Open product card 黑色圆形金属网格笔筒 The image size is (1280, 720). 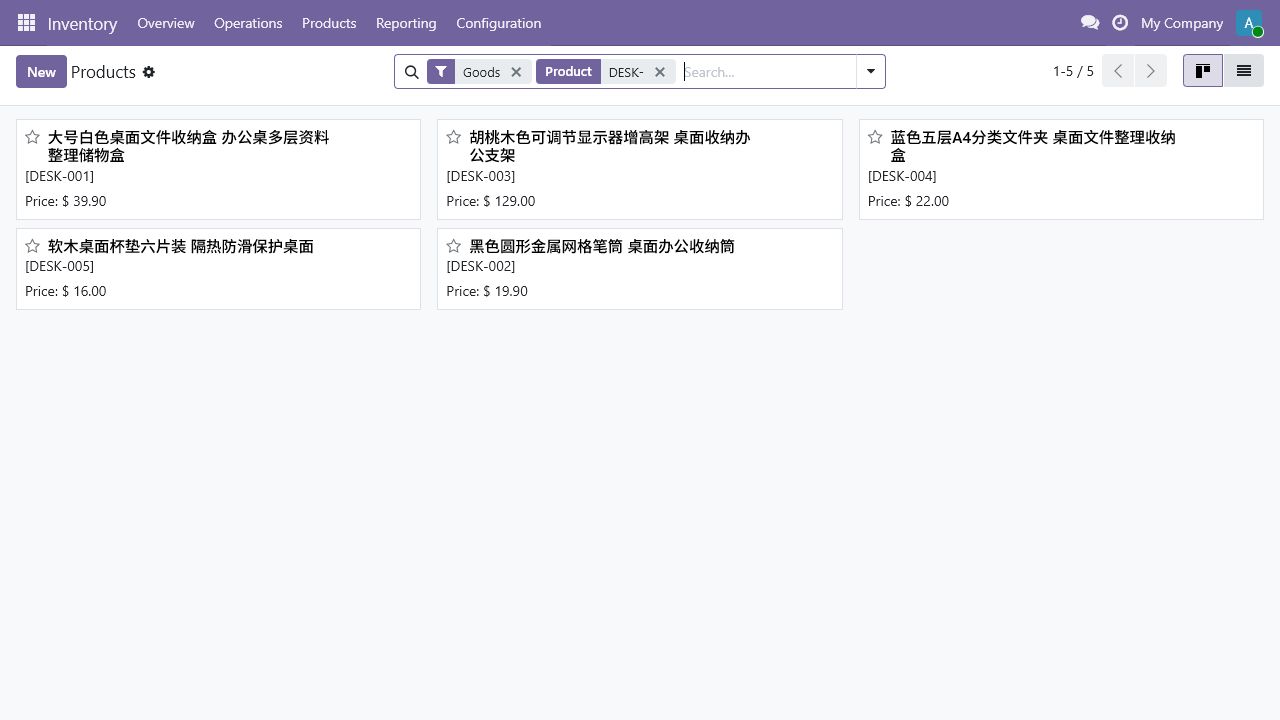[x=640, y=269]
